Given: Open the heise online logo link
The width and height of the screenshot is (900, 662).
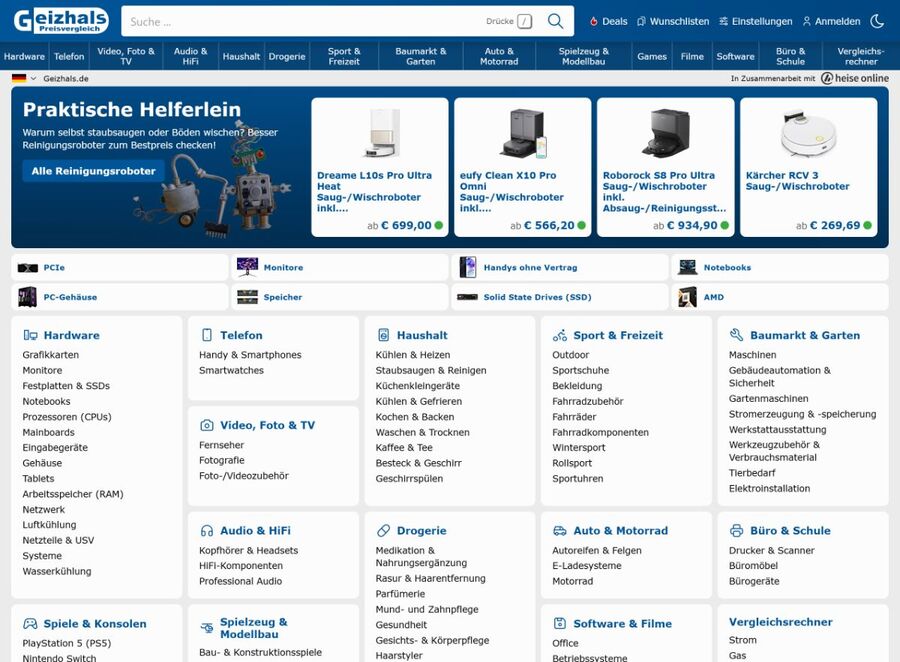Looking at the screenshot, I should 855,78.
